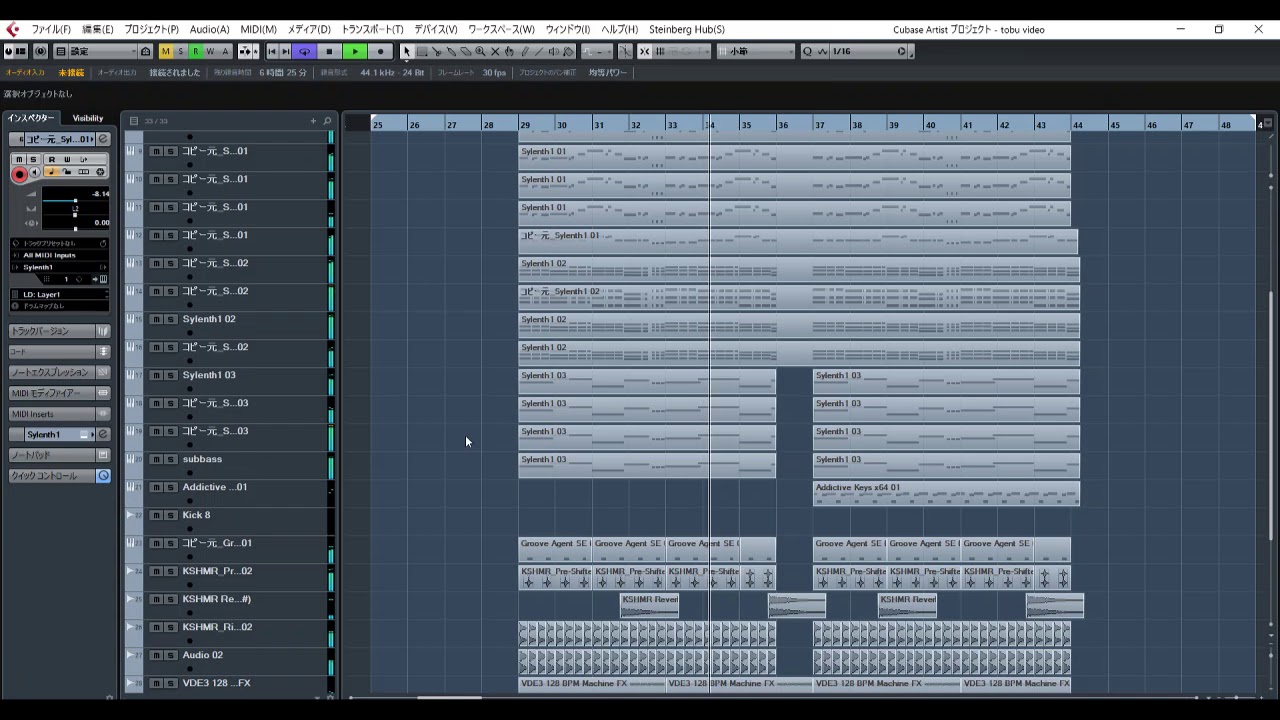This screenshot has width=1280, height=720.
Task: Select the Glue tool
Action: tap(451, 51)
